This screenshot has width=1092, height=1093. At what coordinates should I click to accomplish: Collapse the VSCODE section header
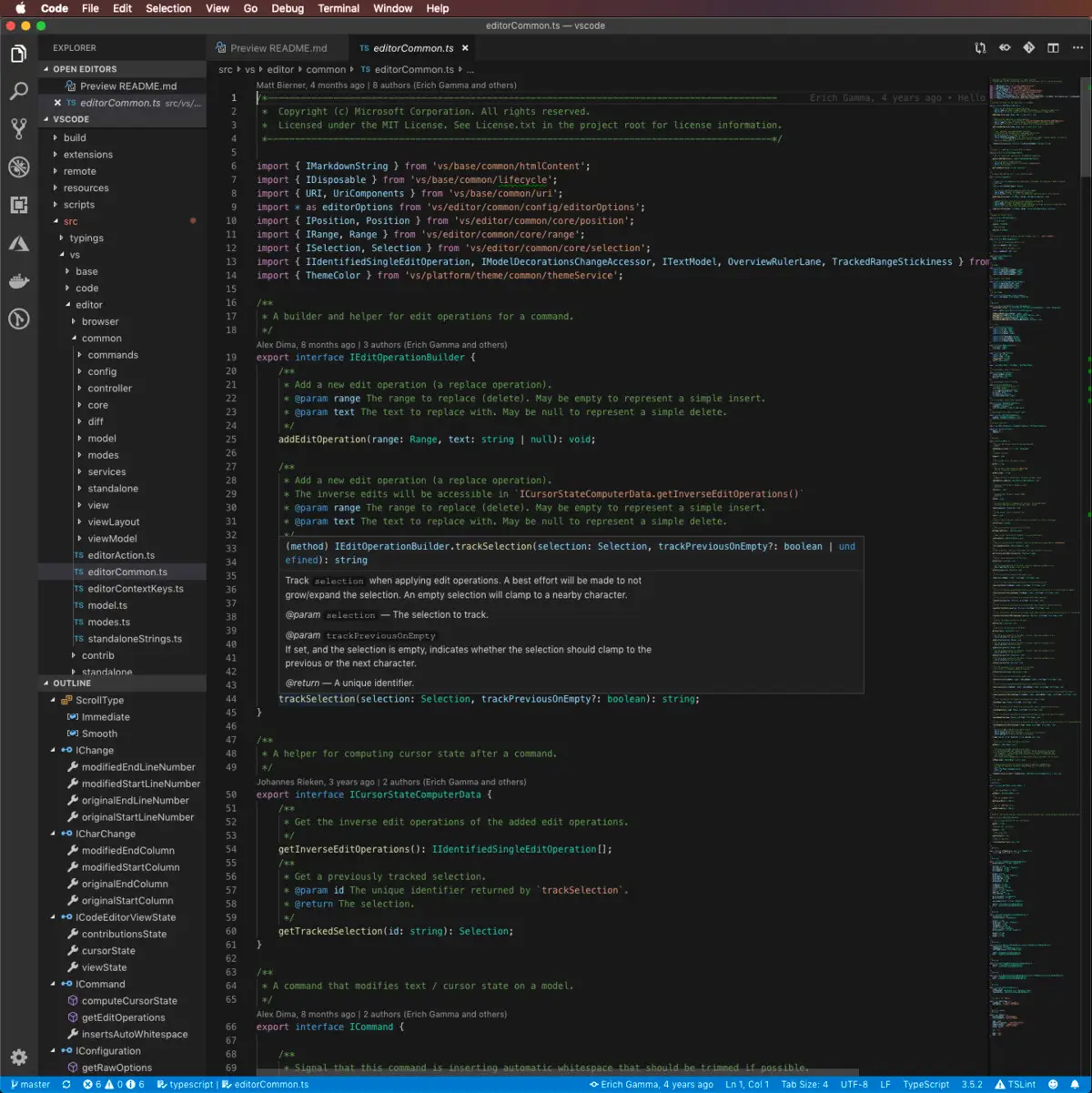[x=122, y=119]
